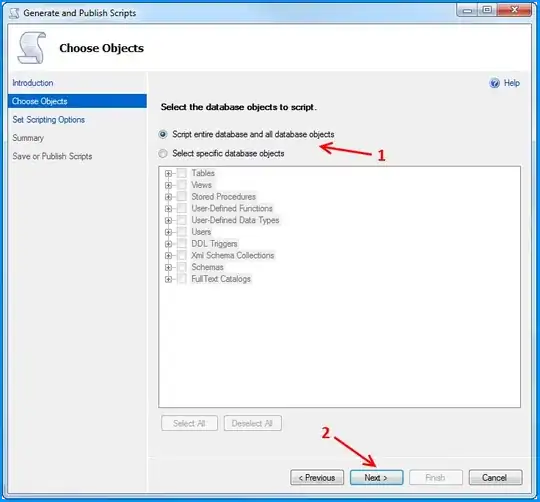
Task: Close the Generate and Publish Scripts window
Action: (x=514, y=10)
